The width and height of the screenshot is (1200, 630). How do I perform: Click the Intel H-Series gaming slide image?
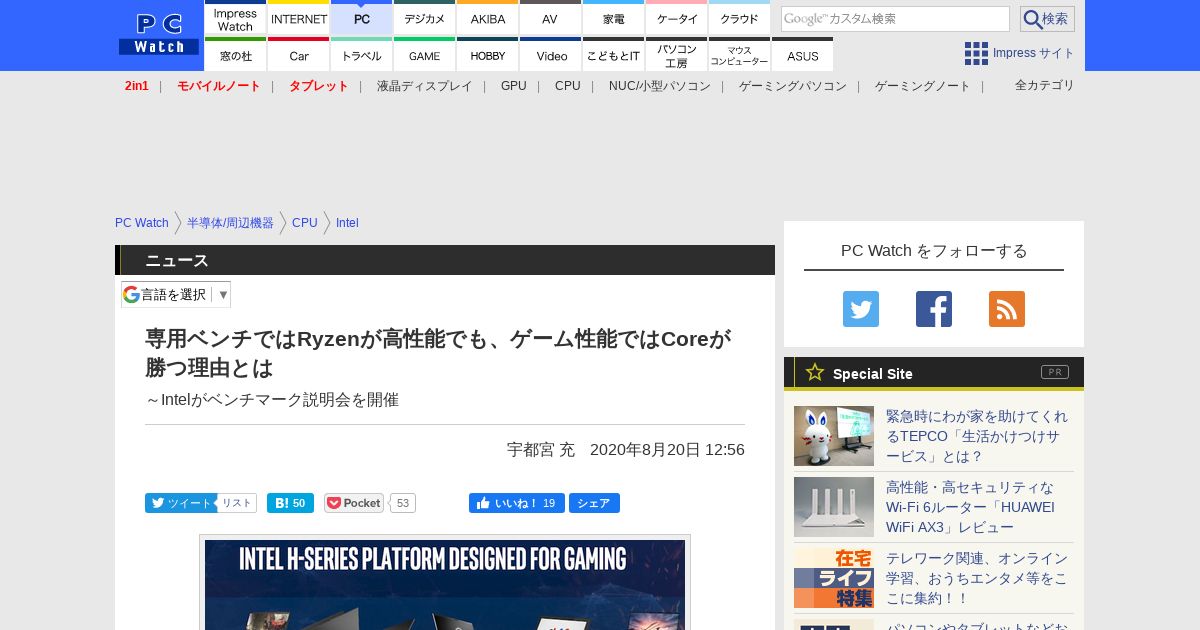[x=445, y=585]
